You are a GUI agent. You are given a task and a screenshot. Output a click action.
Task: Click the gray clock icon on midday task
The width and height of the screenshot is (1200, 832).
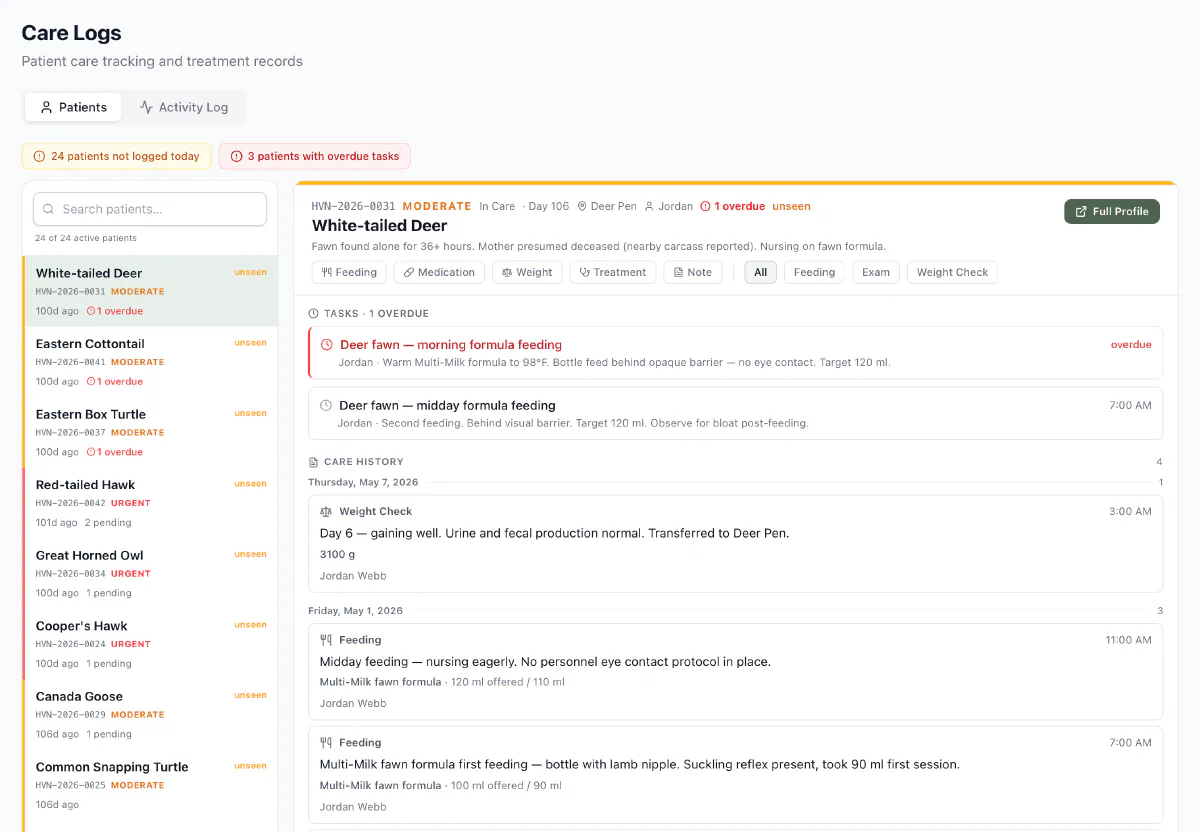click(x=326, y=405)
